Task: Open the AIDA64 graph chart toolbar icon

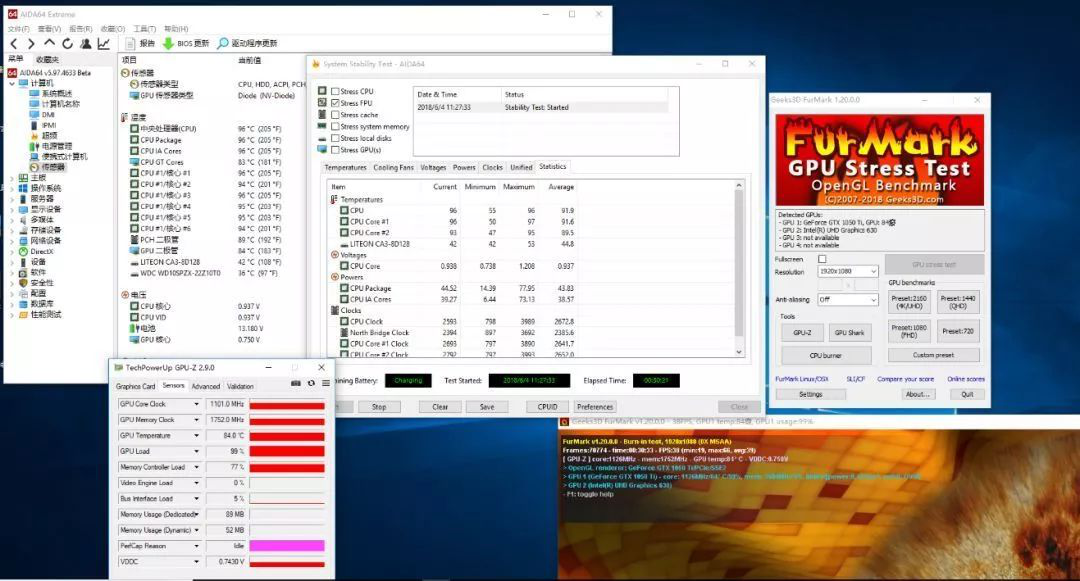Action: (x=103, y=43)
